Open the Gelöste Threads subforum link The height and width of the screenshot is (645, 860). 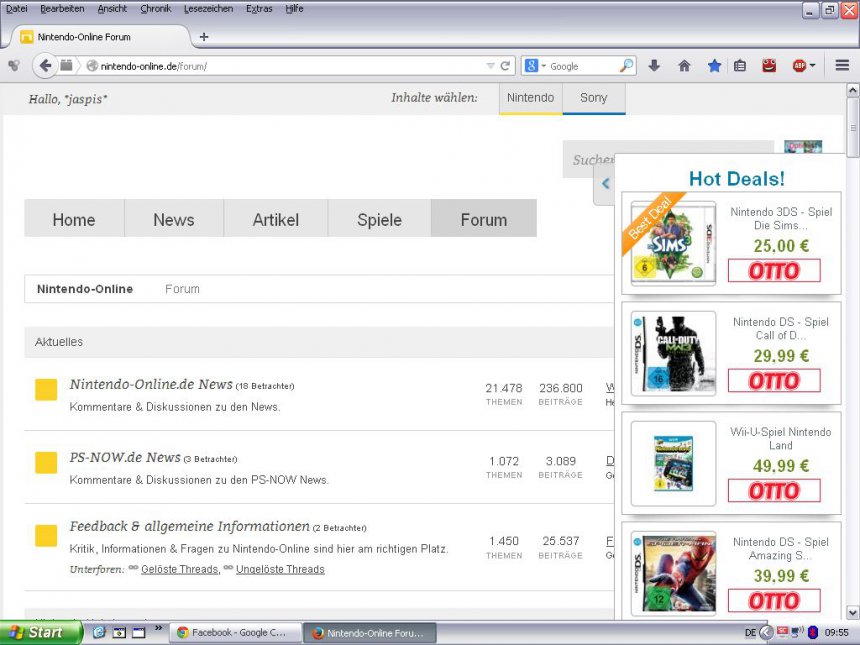point(179,570)
